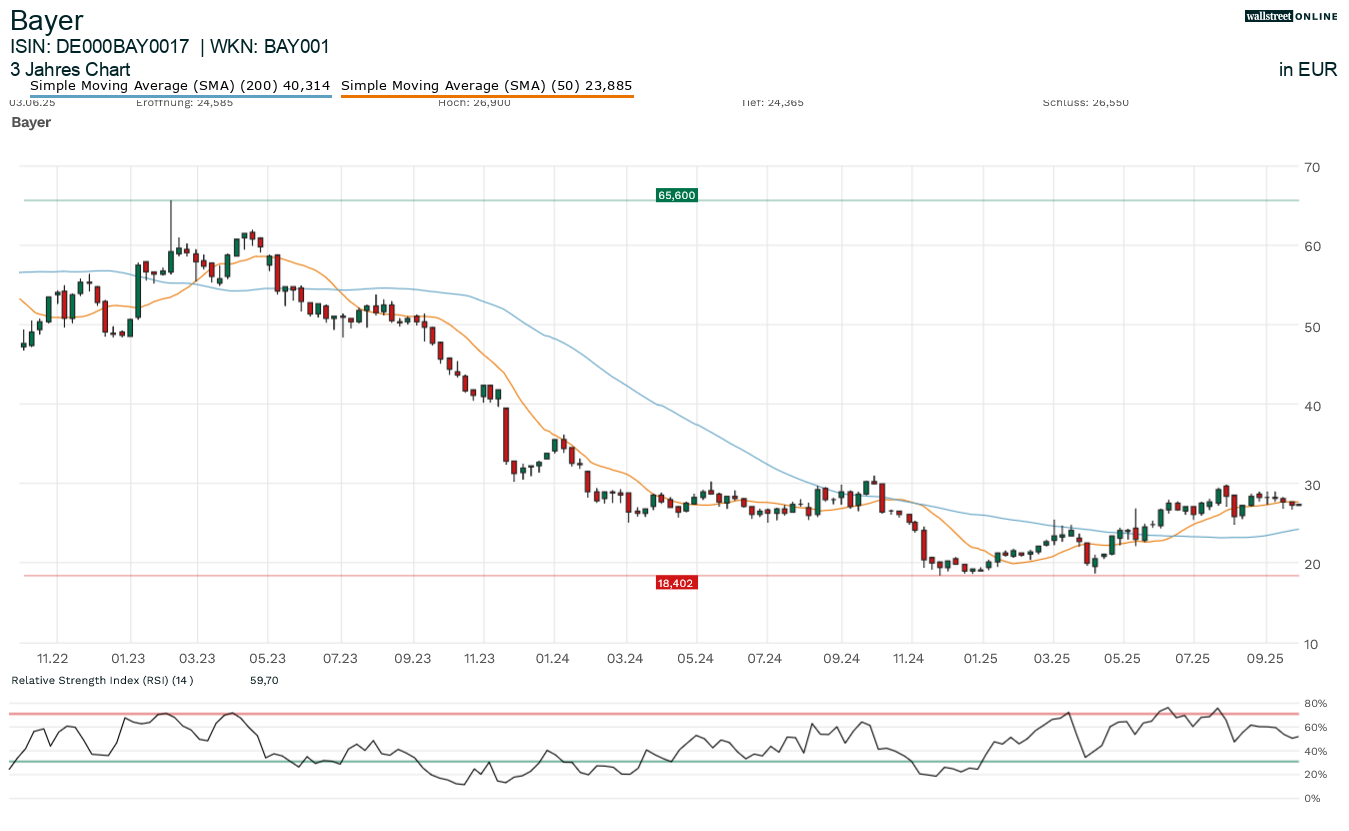Click the 40 price axis label
Image resolution: width=1349 pixels, height=831 pixels.
1311,405
